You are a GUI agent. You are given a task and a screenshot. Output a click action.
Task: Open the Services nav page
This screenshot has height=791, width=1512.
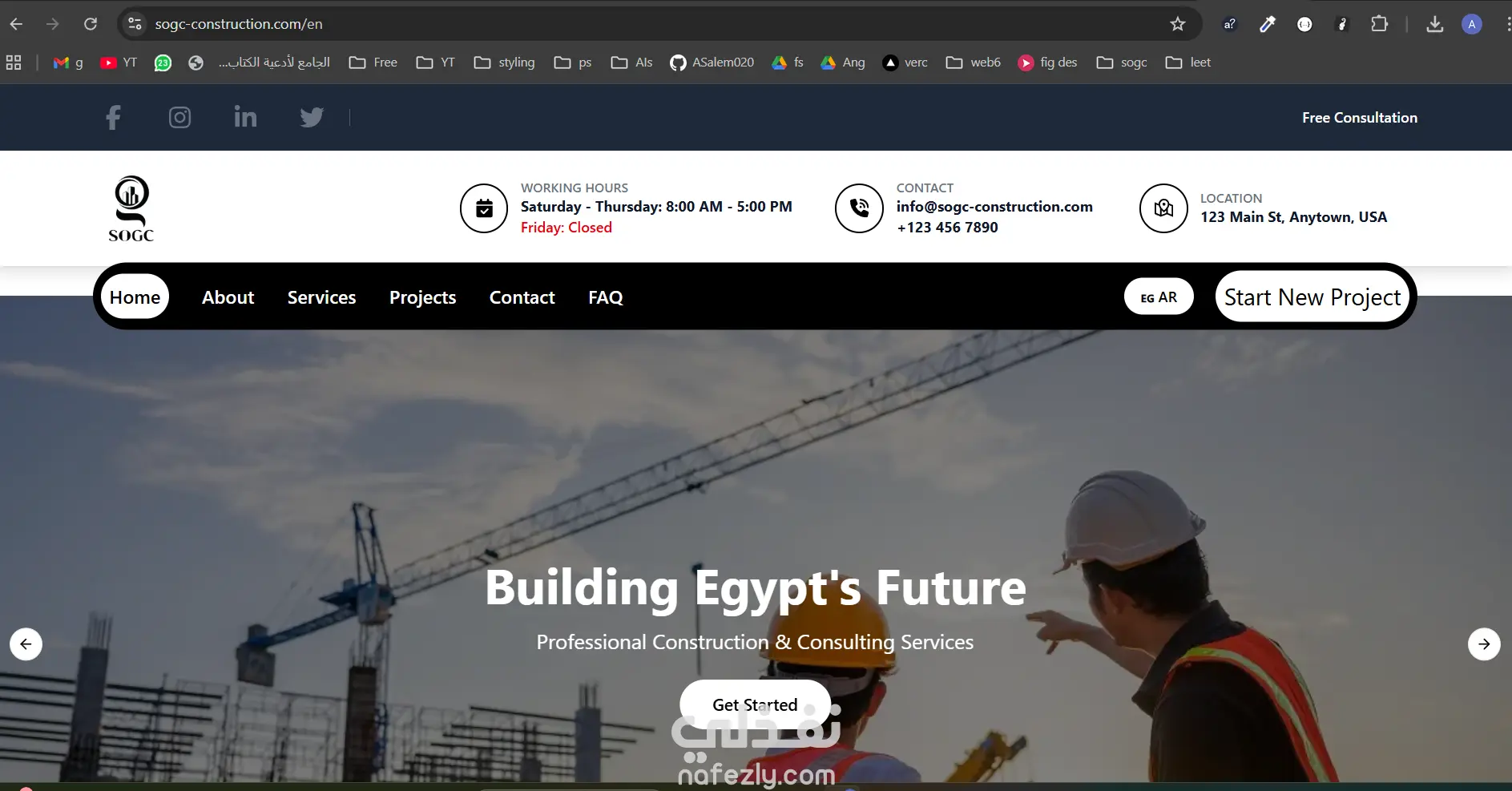[x=321, y=297]
